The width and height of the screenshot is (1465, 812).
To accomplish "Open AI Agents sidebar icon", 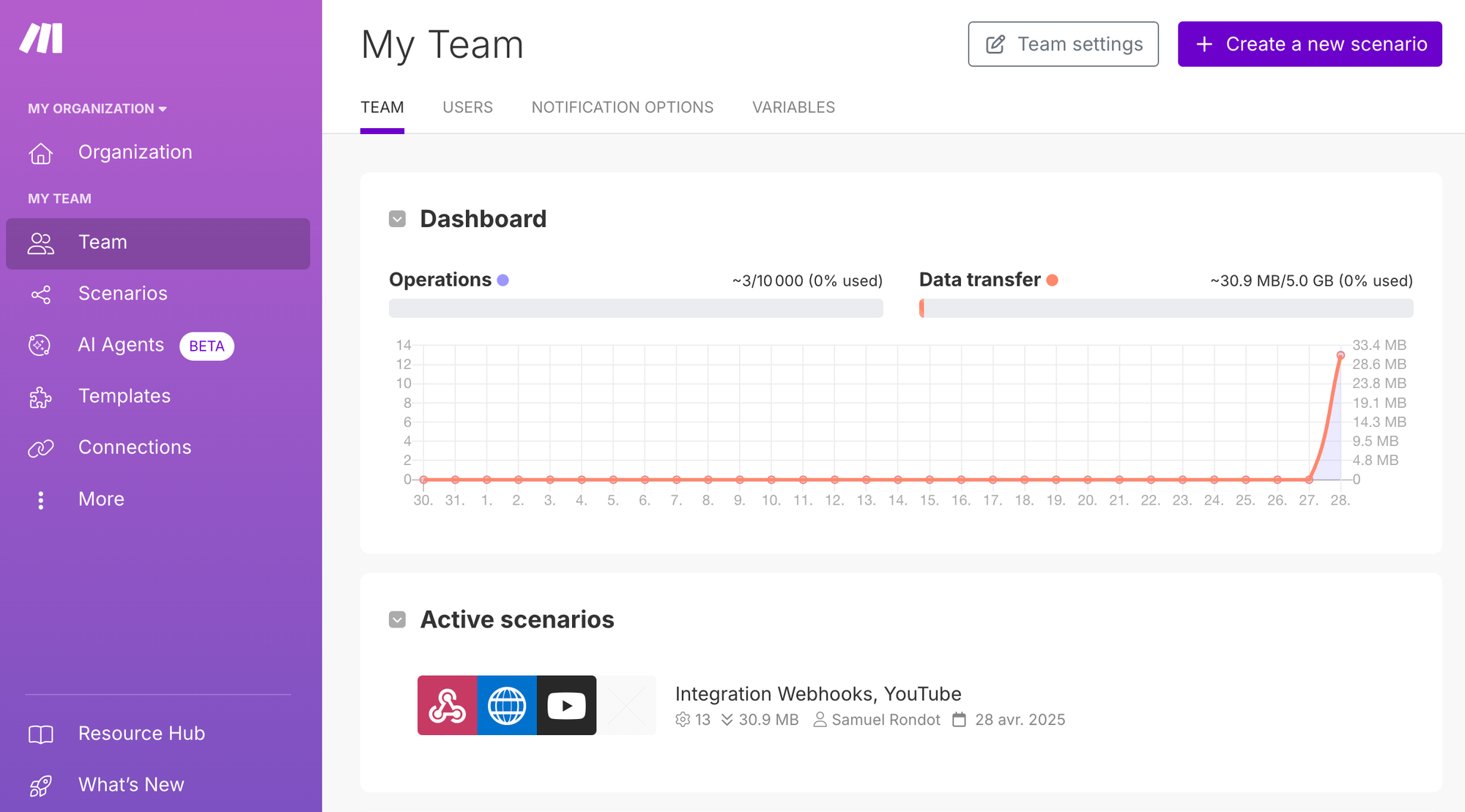I will point(40,345).
